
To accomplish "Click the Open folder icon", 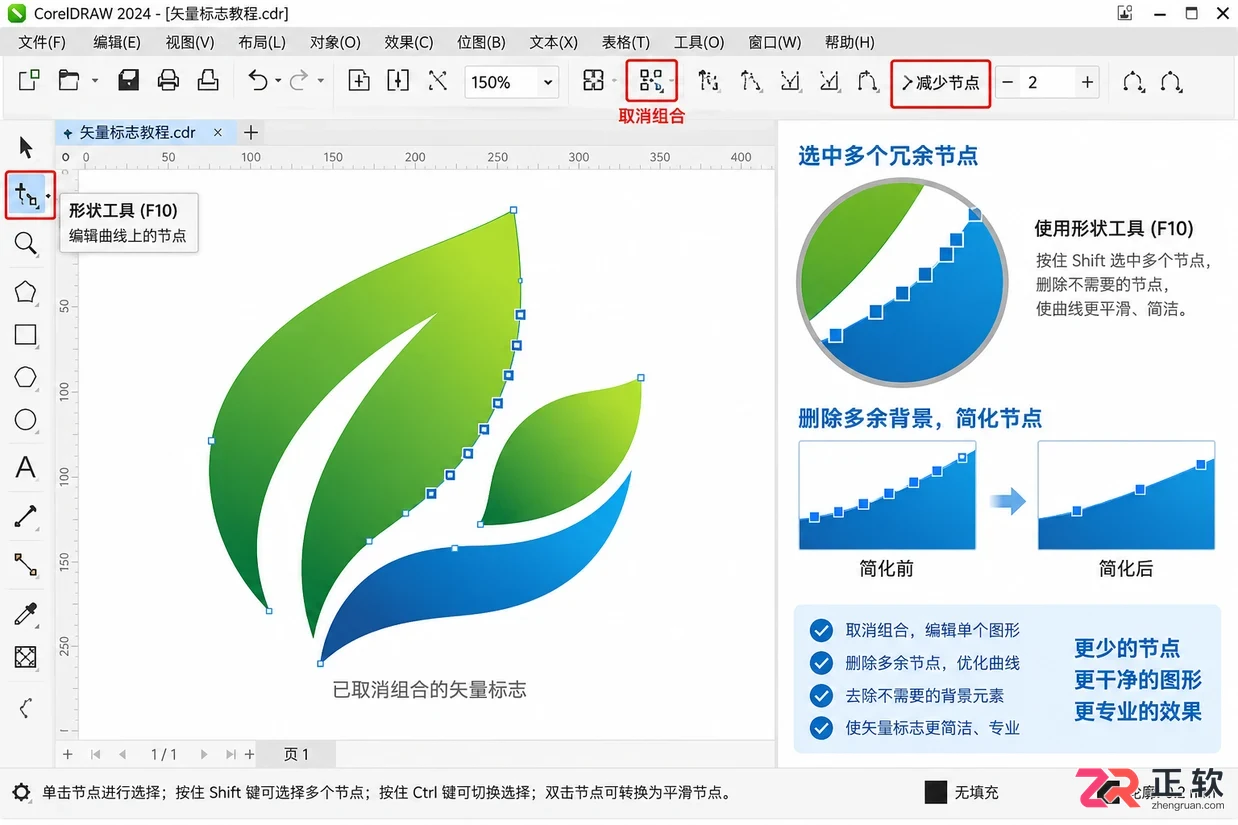I will click(68, 81).
